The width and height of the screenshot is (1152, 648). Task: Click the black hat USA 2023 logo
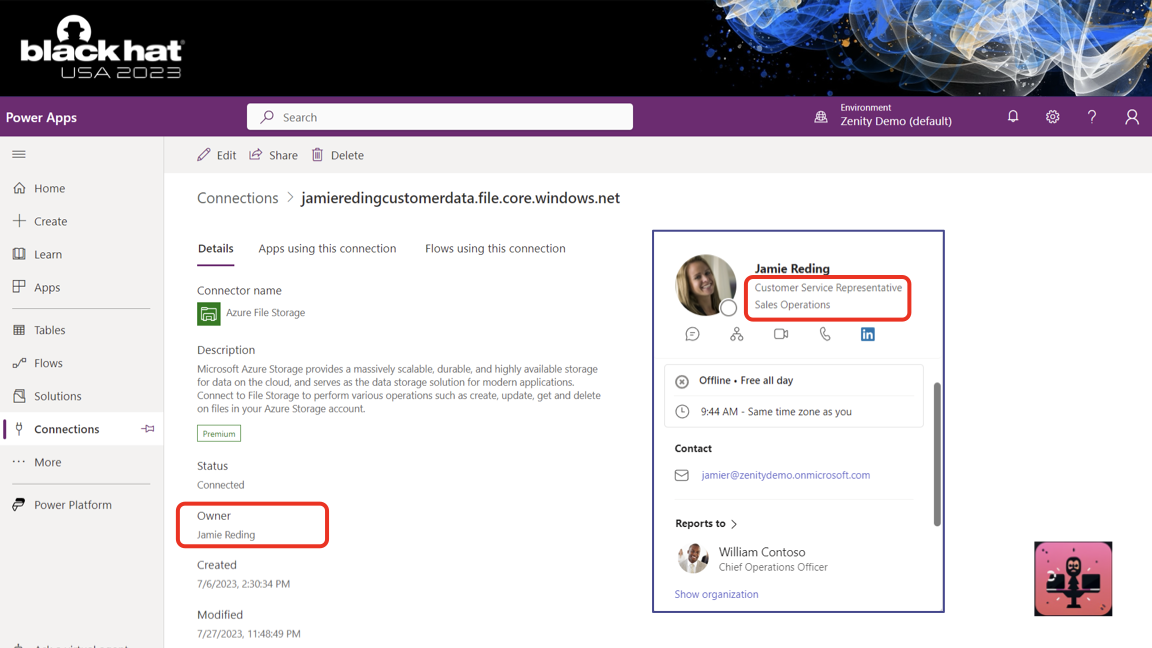pyautogui.click(x=101, y=48)
